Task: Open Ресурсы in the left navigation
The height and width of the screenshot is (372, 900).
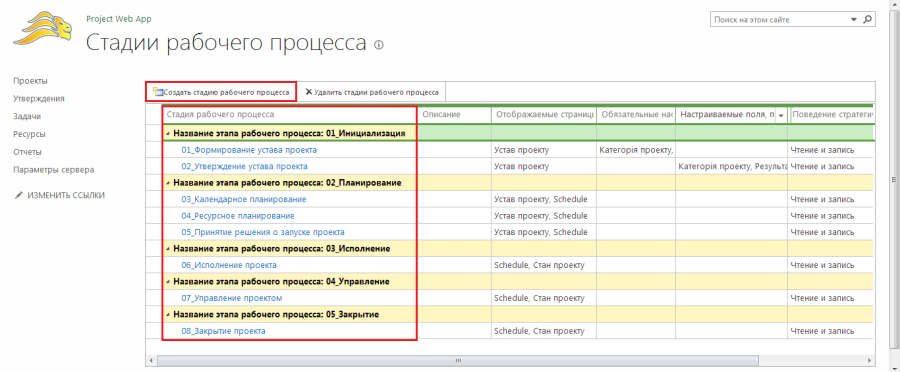Action: [29, 134]
